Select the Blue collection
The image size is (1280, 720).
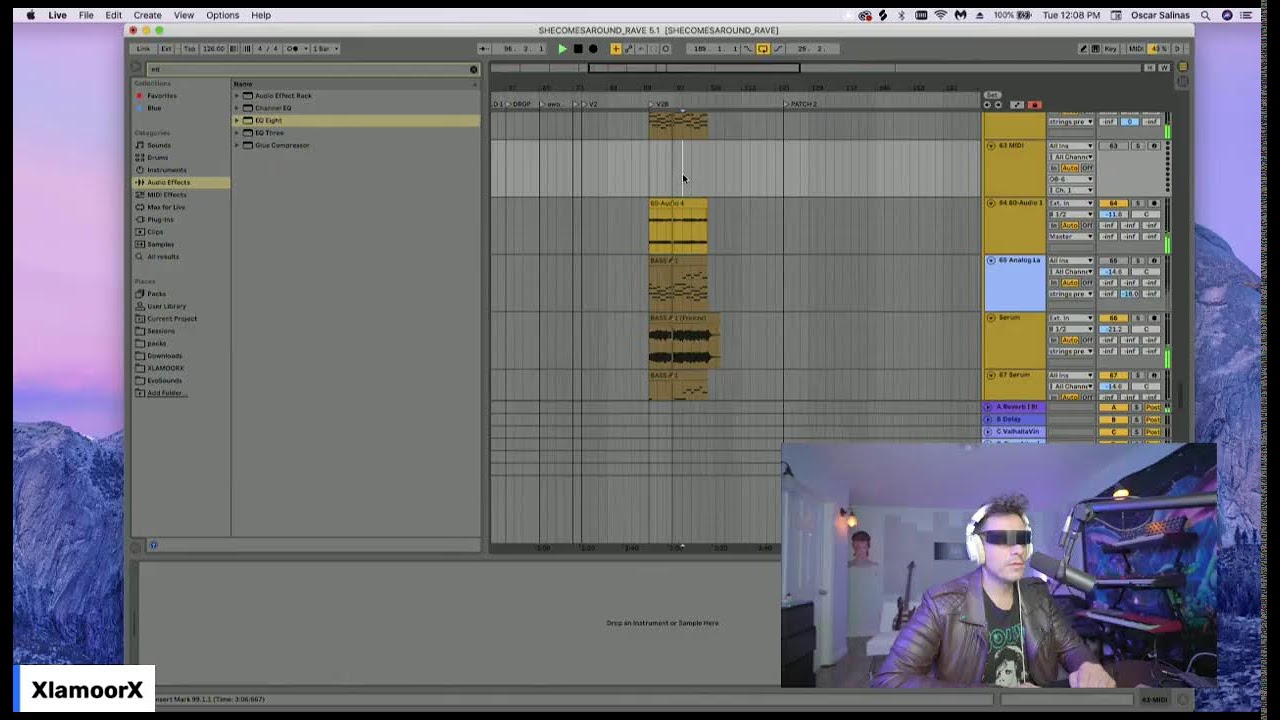(x=154, y=108)
